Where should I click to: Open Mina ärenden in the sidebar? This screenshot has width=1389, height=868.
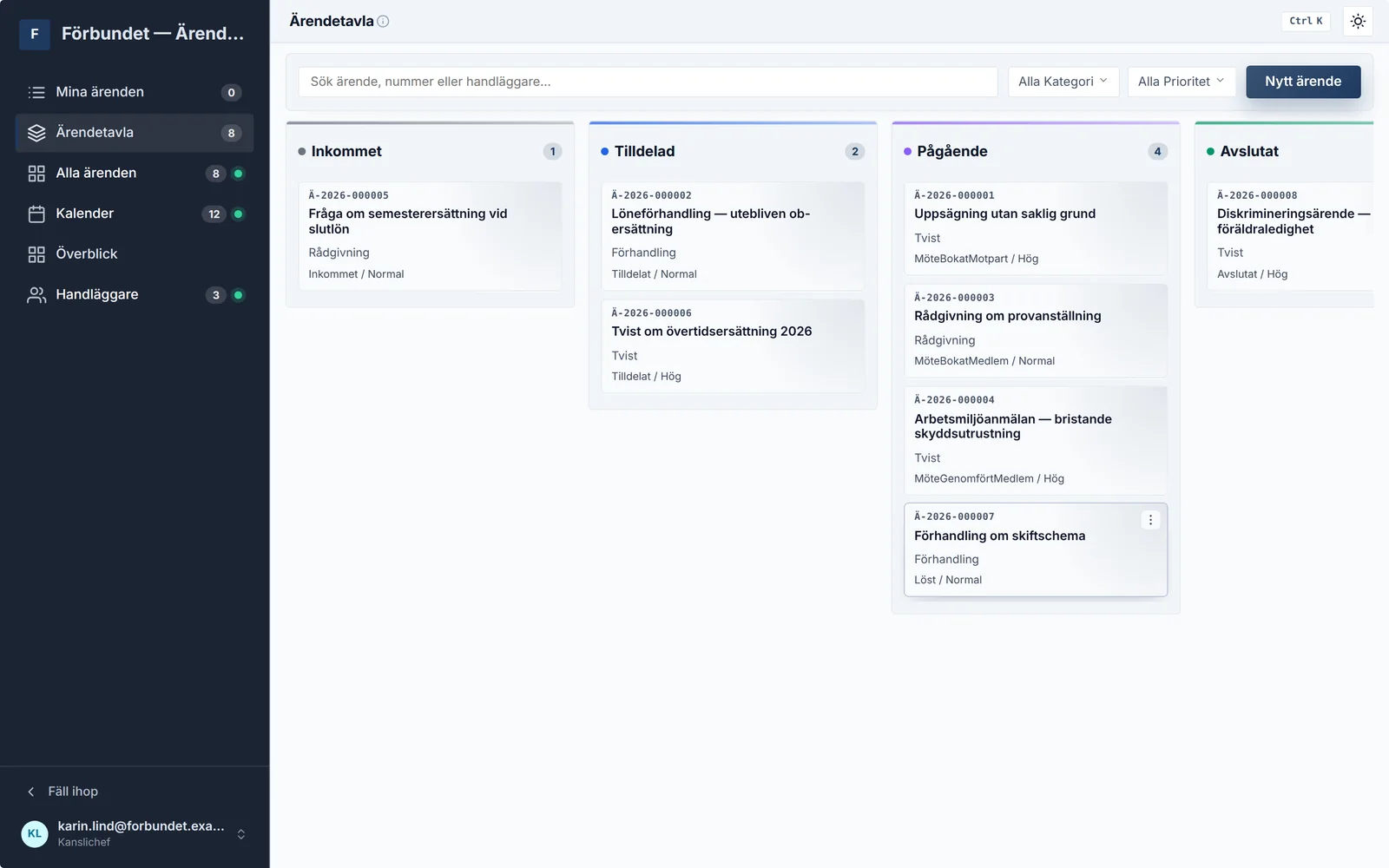click(x=135, y=92)
